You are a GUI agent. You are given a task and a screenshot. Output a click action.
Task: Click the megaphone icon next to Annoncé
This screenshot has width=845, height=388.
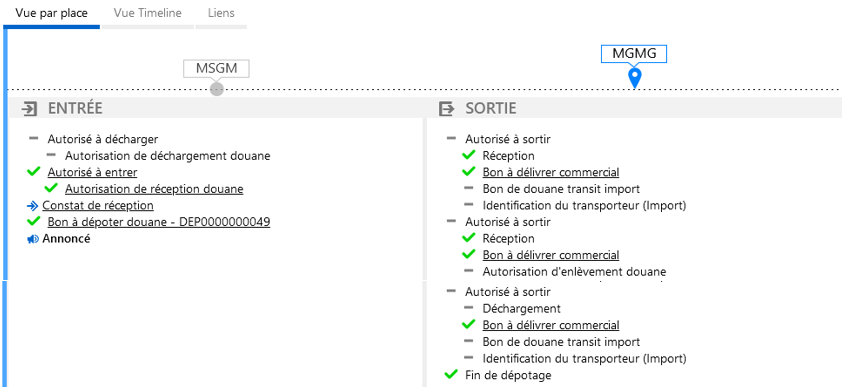tap(32, 239)
